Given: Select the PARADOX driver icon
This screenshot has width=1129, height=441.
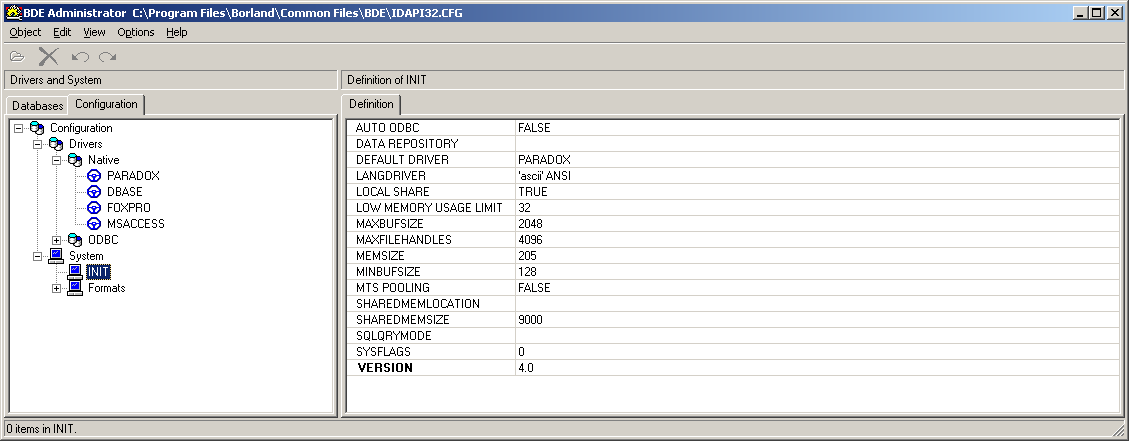Looking at the screenshot, I should [95, 176].
